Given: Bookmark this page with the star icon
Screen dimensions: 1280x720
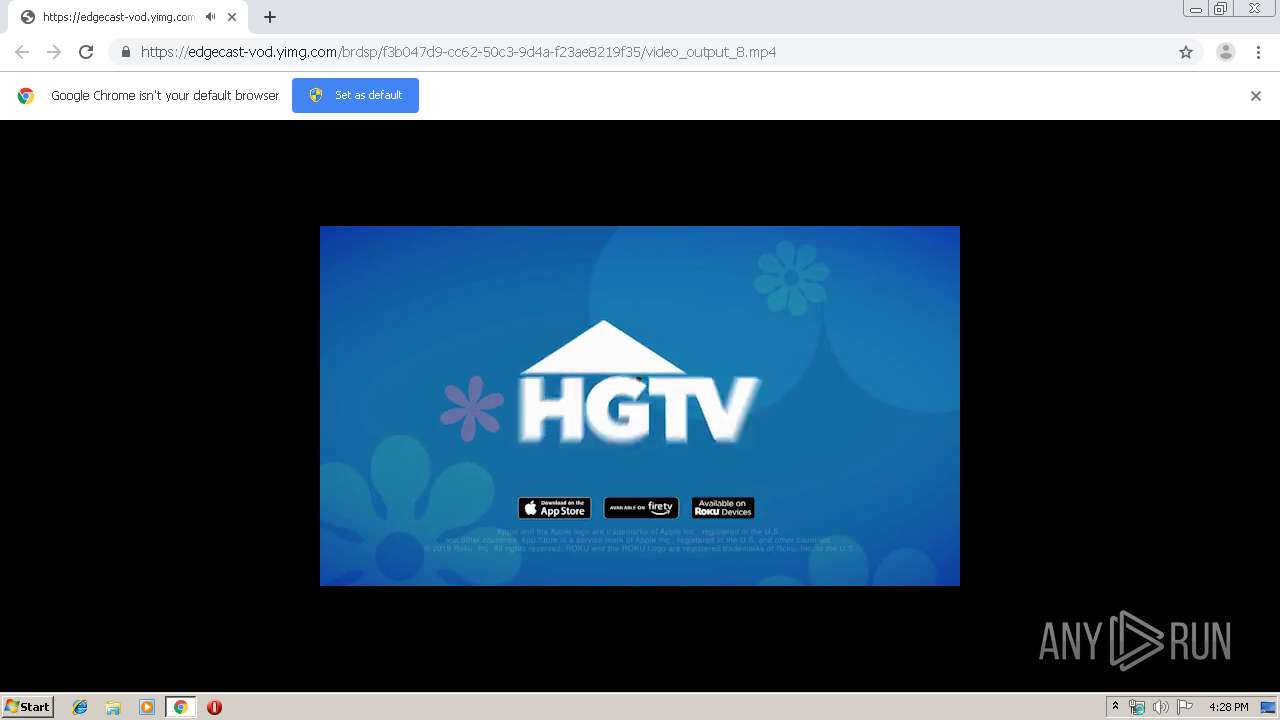Looking at the screenshot, I should 1186,52.
